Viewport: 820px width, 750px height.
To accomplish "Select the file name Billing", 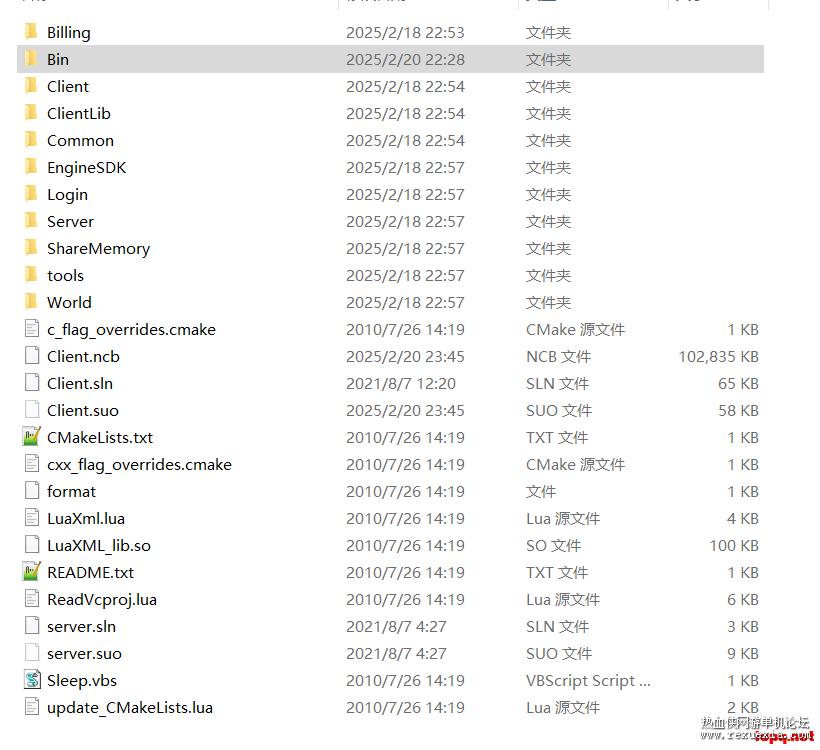I will coord(69,33).
